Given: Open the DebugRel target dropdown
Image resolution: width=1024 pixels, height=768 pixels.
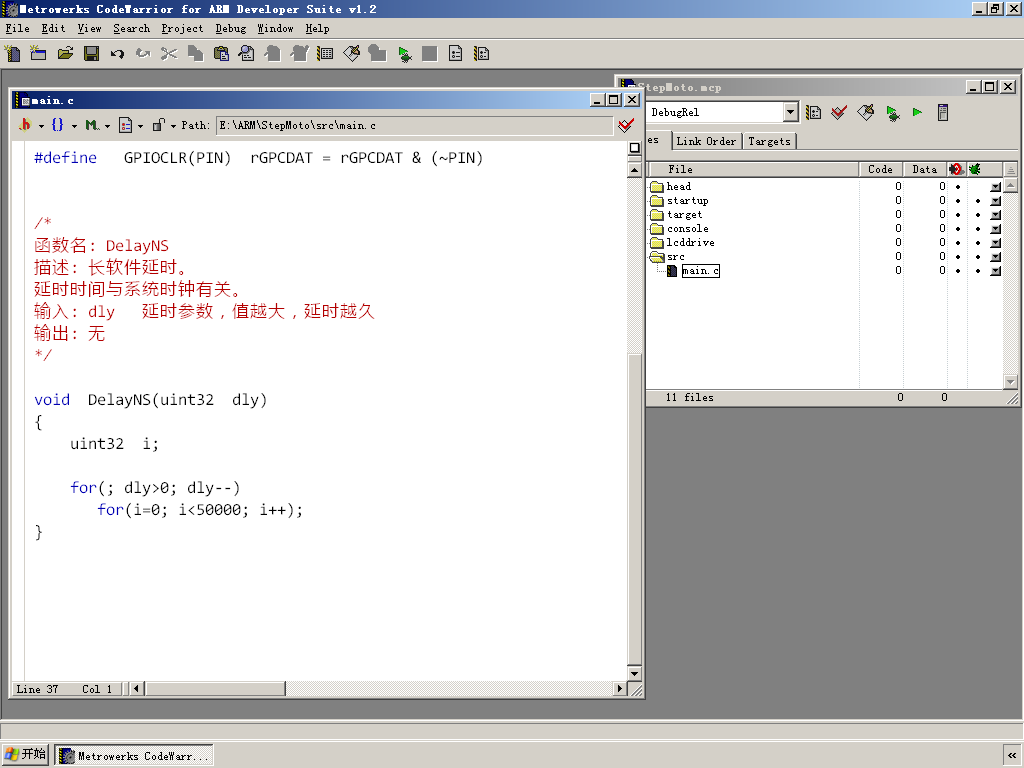Looking at the screenshot, I should (790, 112).
